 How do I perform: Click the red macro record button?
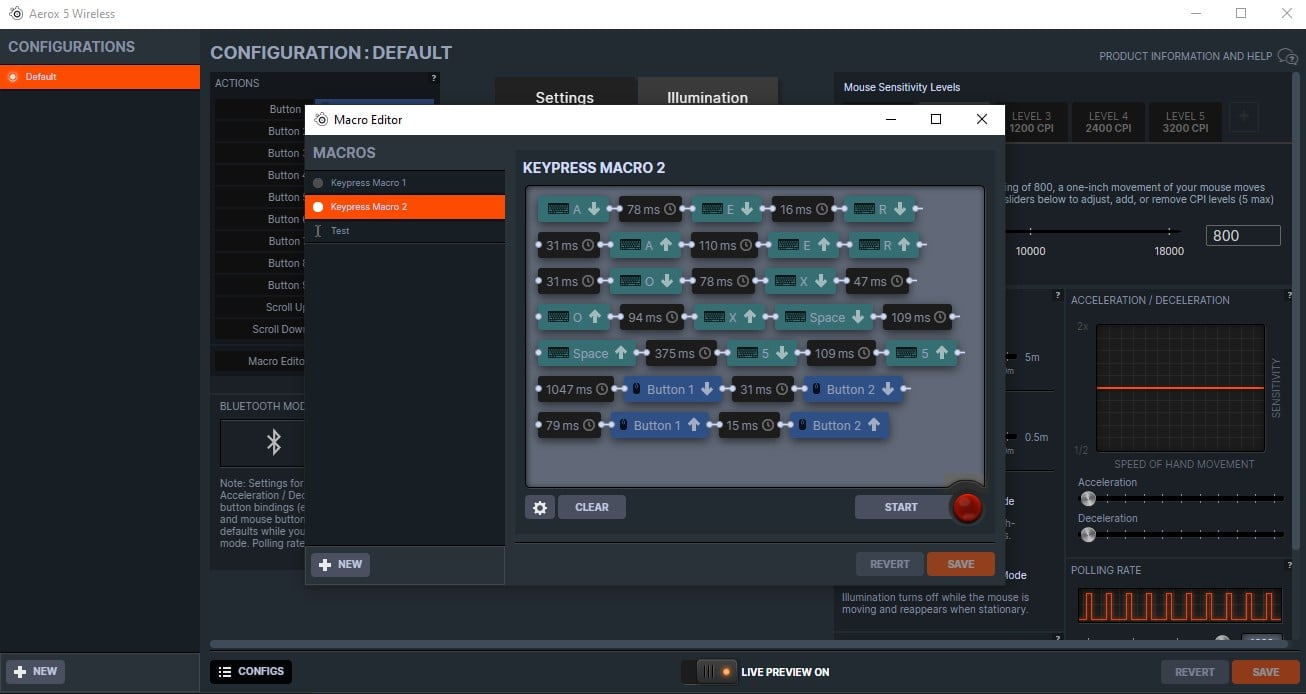[x=967, y=507]
